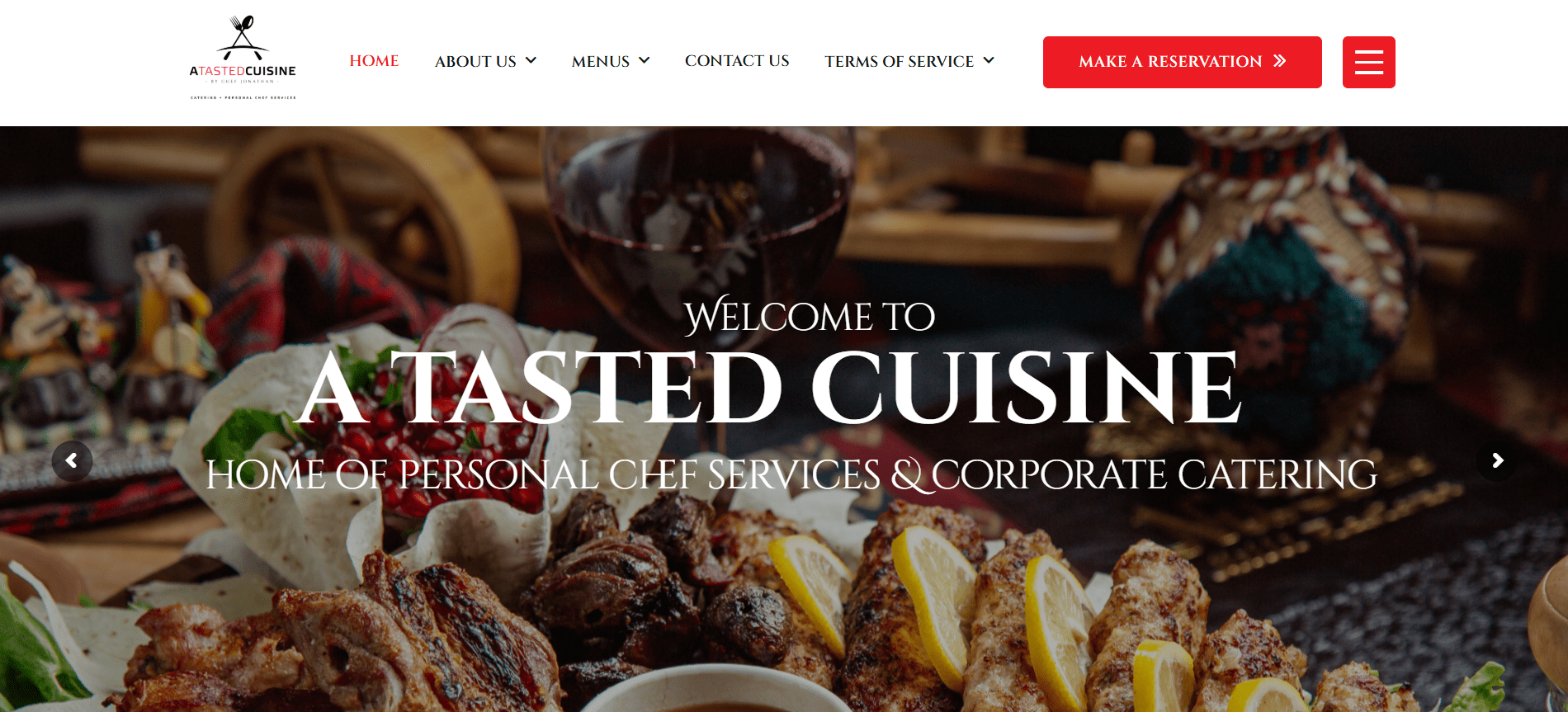
Task: Expand the About Us dropdown chevron
Action: tap(531, 61)
